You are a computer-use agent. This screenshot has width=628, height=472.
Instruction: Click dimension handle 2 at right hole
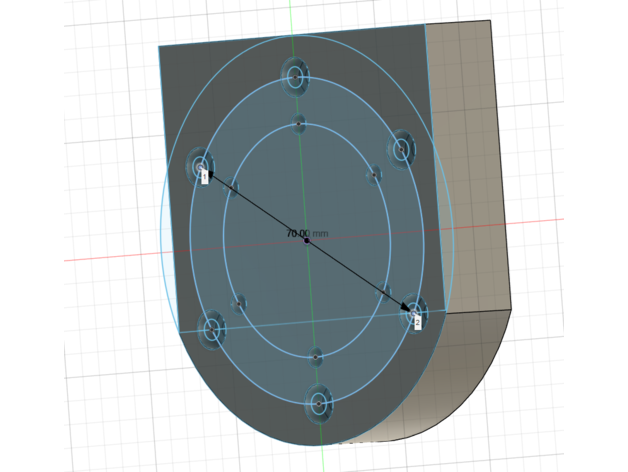click(417, 322)
